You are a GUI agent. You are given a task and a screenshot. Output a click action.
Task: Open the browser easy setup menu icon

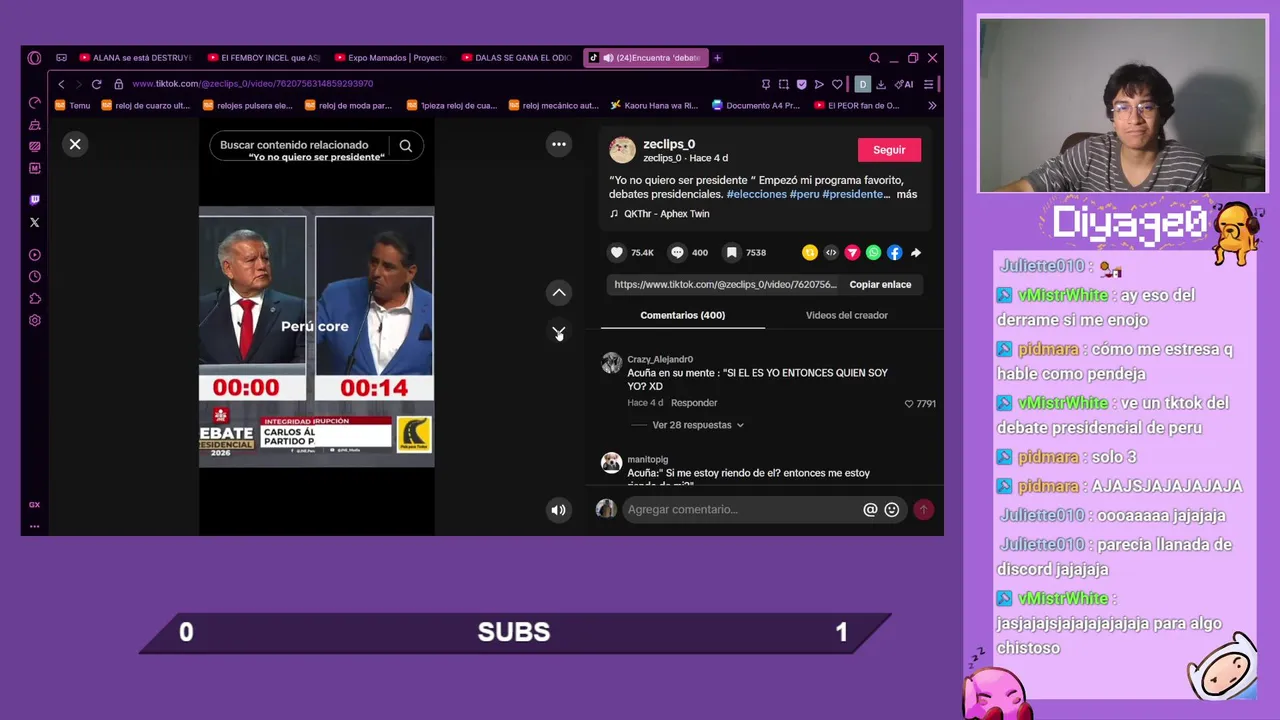point(928,84)
